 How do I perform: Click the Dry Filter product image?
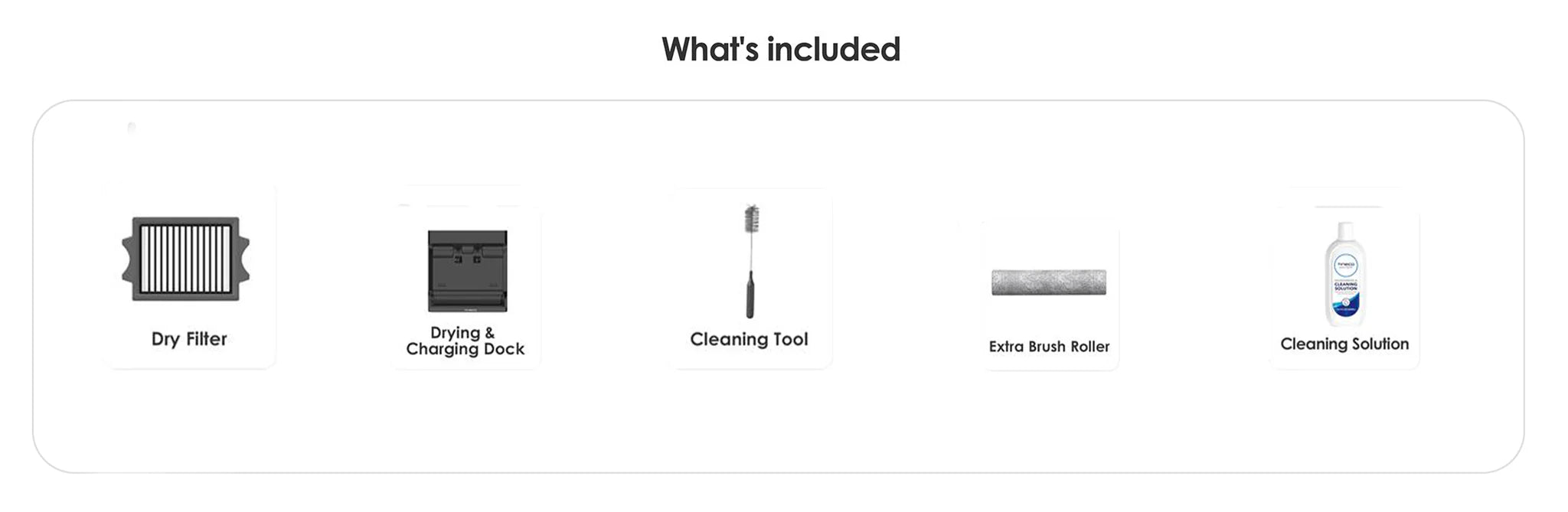(x=186, y=259)
